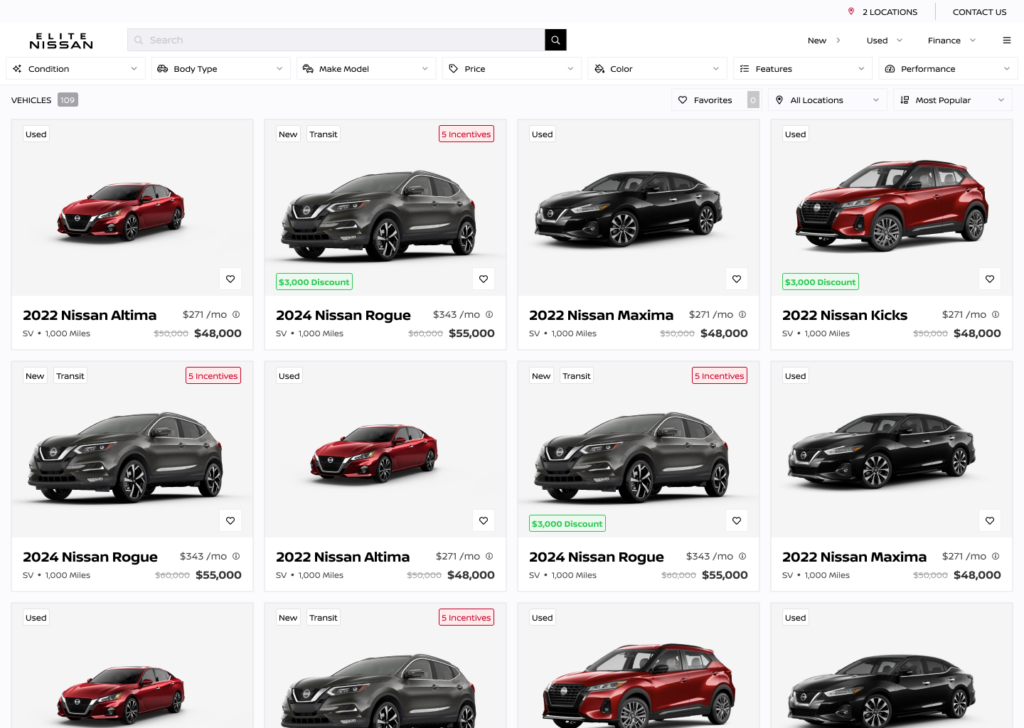Open the Color filter dropdown
Screen dimensions: 1024x728
coord(658,69)
